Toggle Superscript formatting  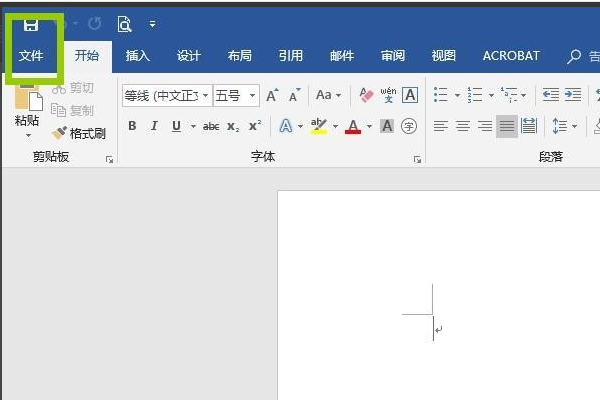(x=255, y=126)
